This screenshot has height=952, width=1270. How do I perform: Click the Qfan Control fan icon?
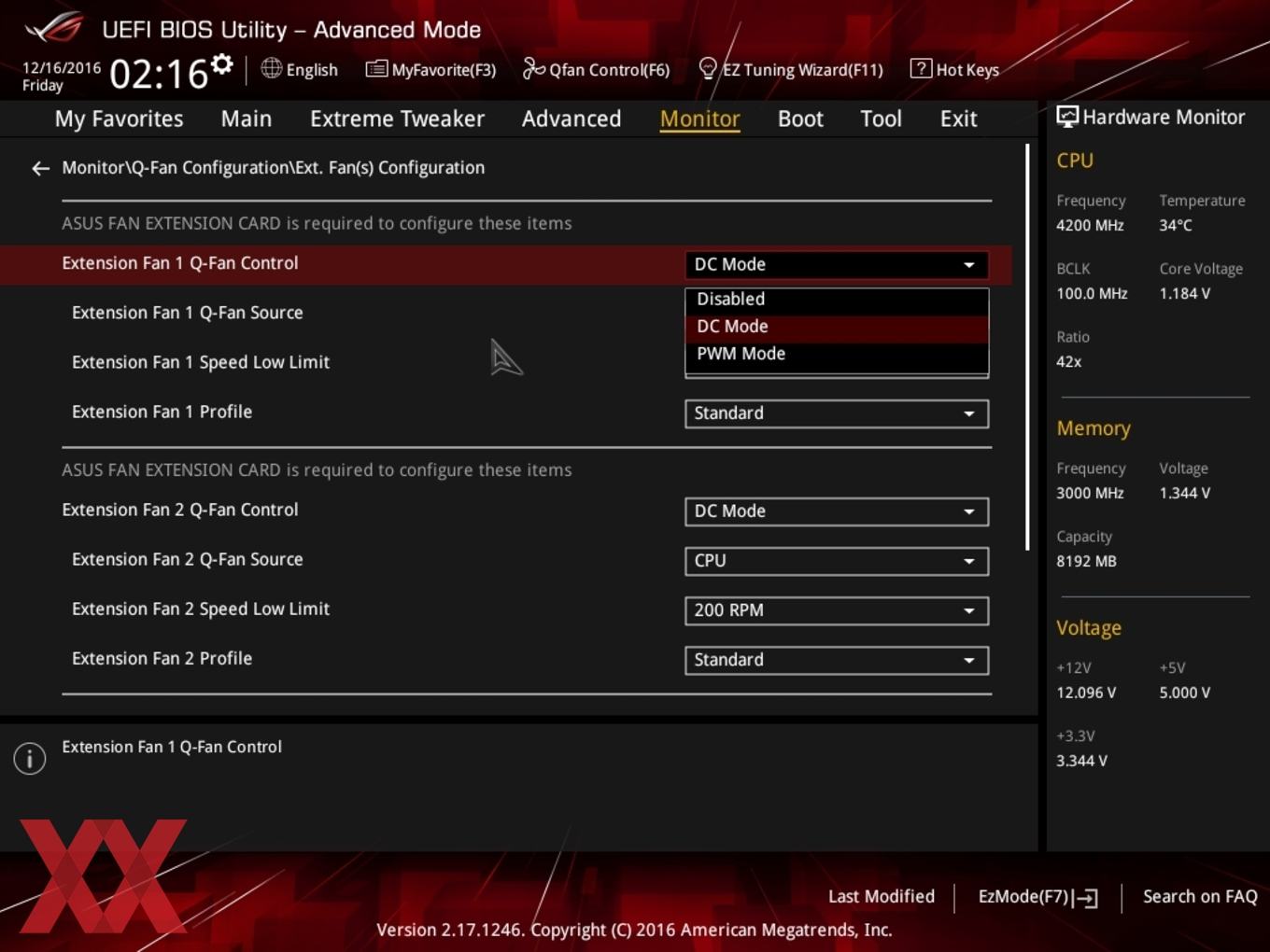533,68
